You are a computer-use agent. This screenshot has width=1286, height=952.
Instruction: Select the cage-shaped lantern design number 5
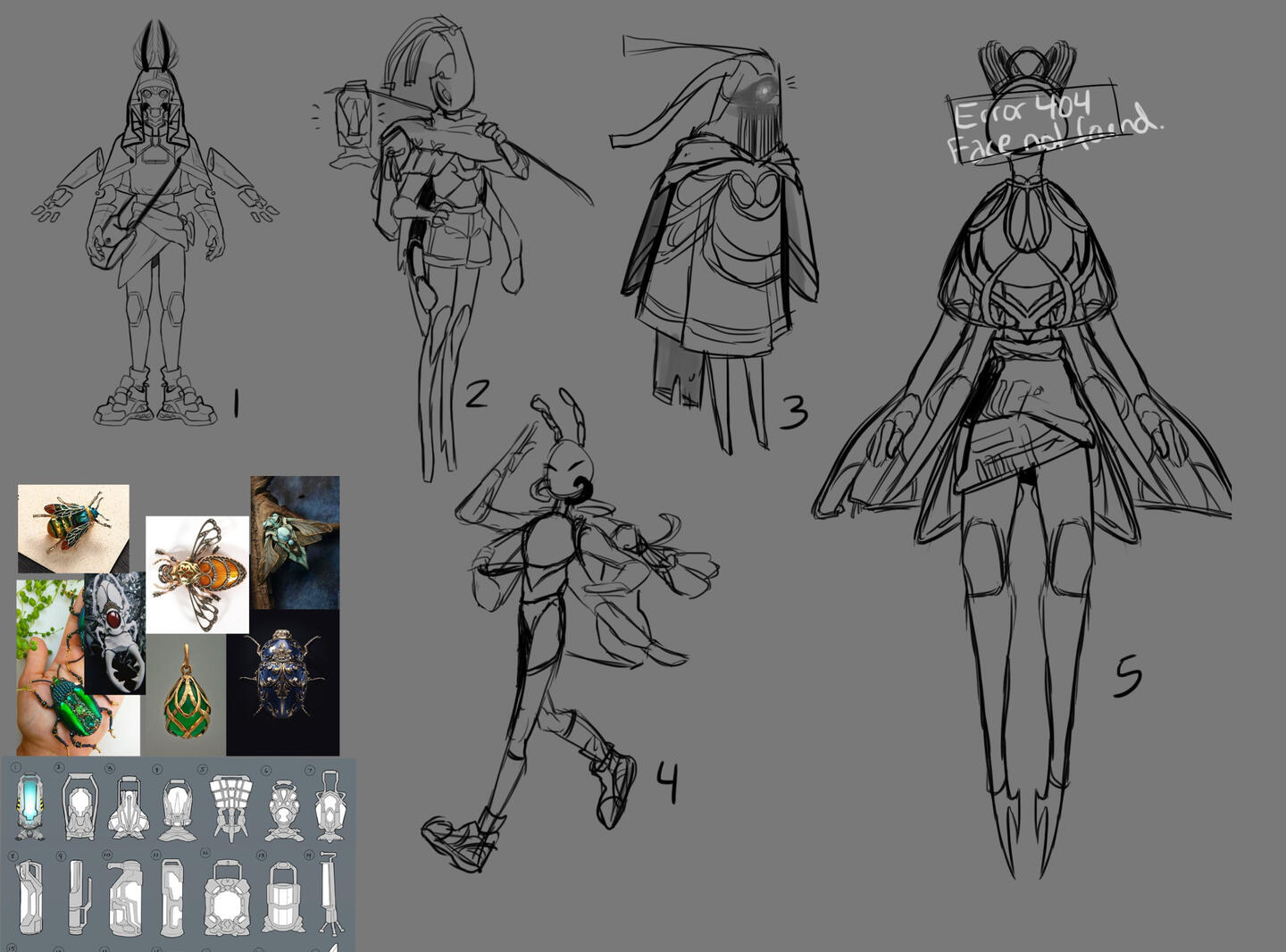pyautogui.click(x=230, y=807)
